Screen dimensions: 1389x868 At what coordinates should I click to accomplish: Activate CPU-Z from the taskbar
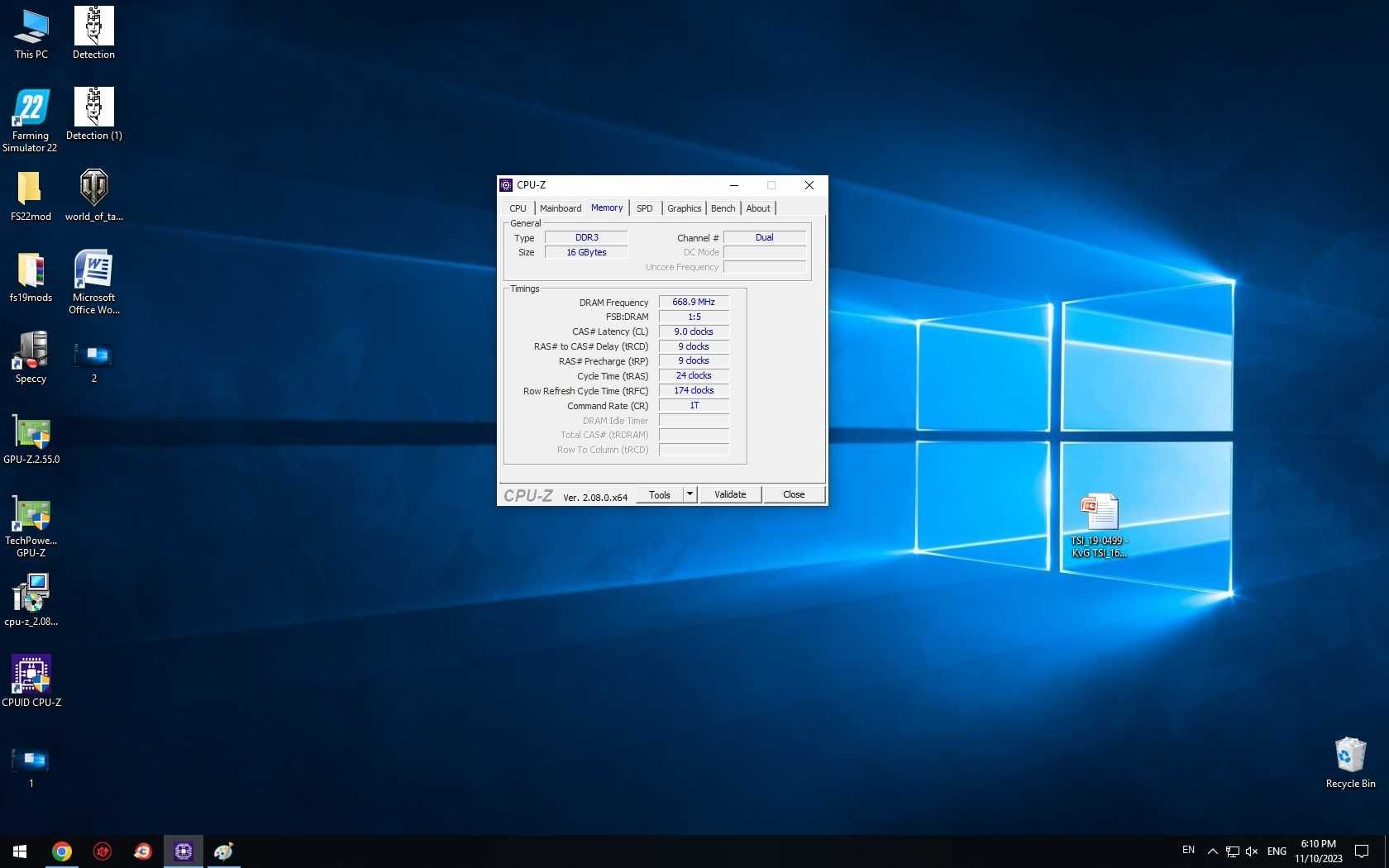point(184,851)
